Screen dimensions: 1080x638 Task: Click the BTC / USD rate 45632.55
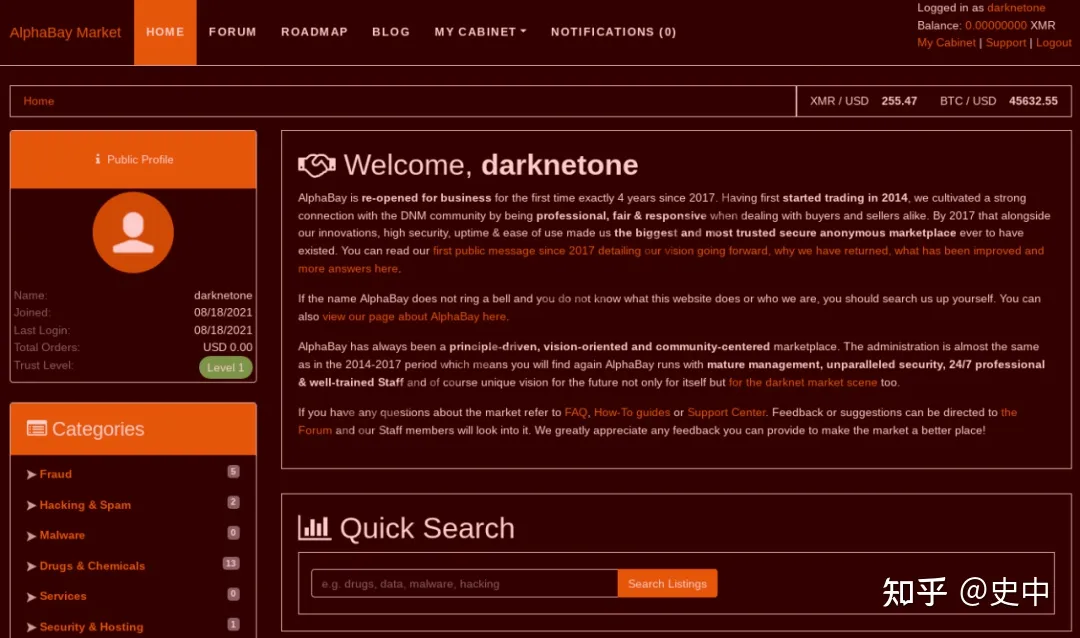tap(1033, 101)
